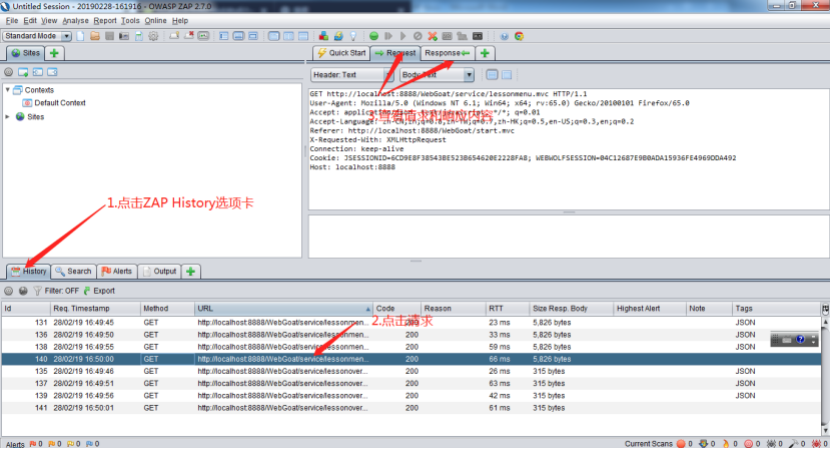The image size is (832, 450).
Task: Open the Help menu
Action: pyautogui.click(x=180, y=21)
